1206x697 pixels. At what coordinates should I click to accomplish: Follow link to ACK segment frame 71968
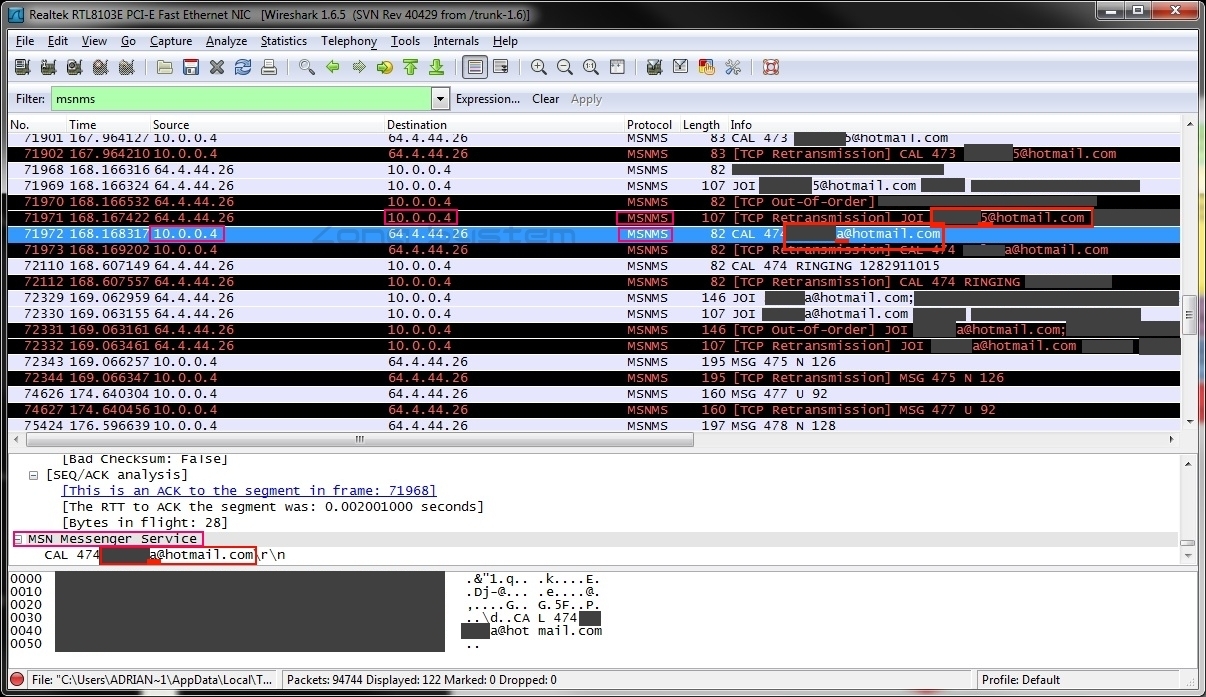[x=249, y=491]
